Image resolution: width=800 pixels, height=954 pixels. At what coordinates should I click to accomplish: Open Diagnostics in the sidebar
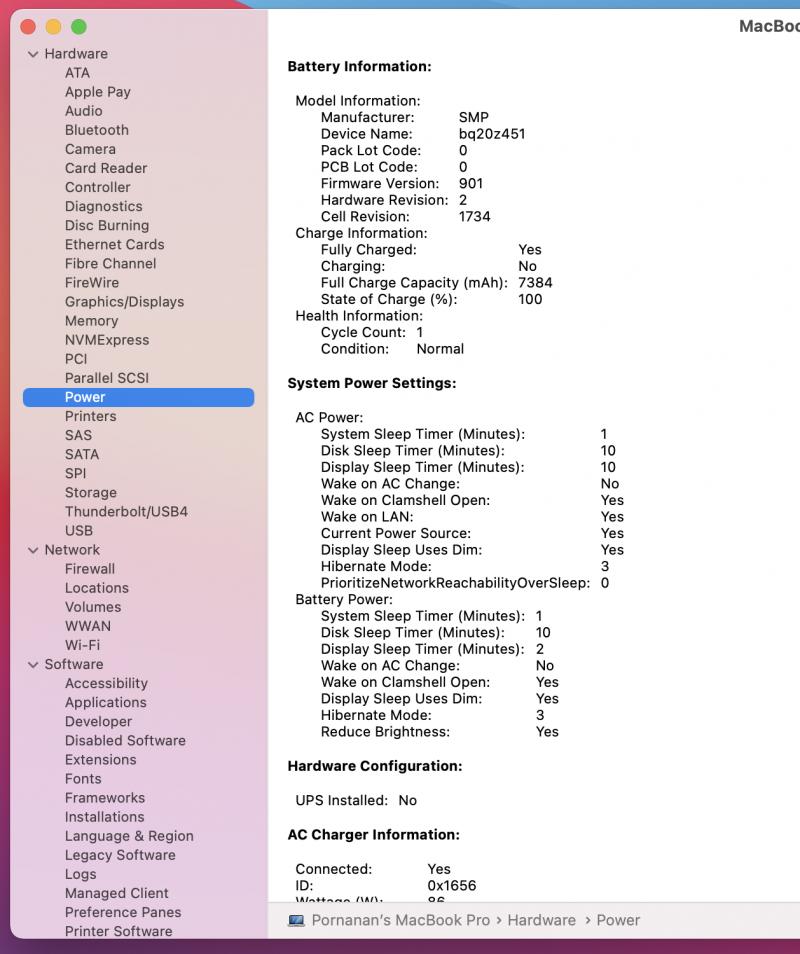click(103, 206)
